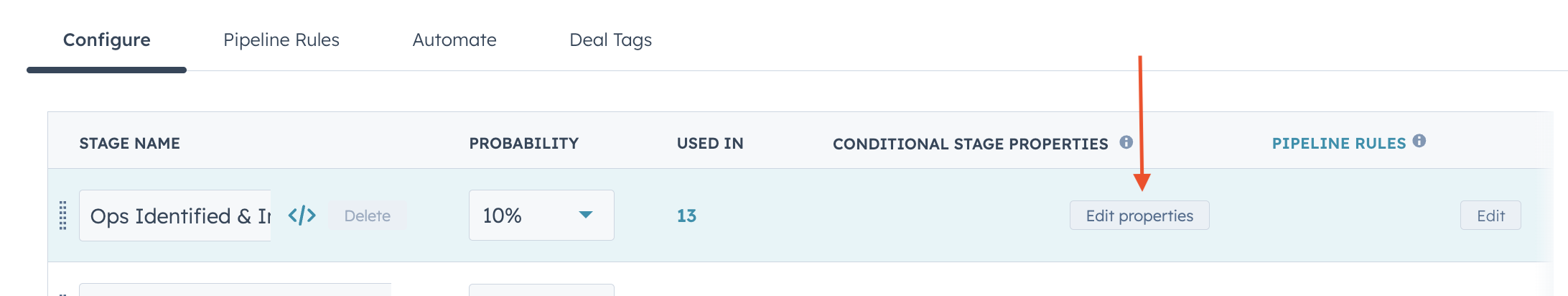Switch to the Configure tab
1568x296 pixels.
(x=107, y=40)
